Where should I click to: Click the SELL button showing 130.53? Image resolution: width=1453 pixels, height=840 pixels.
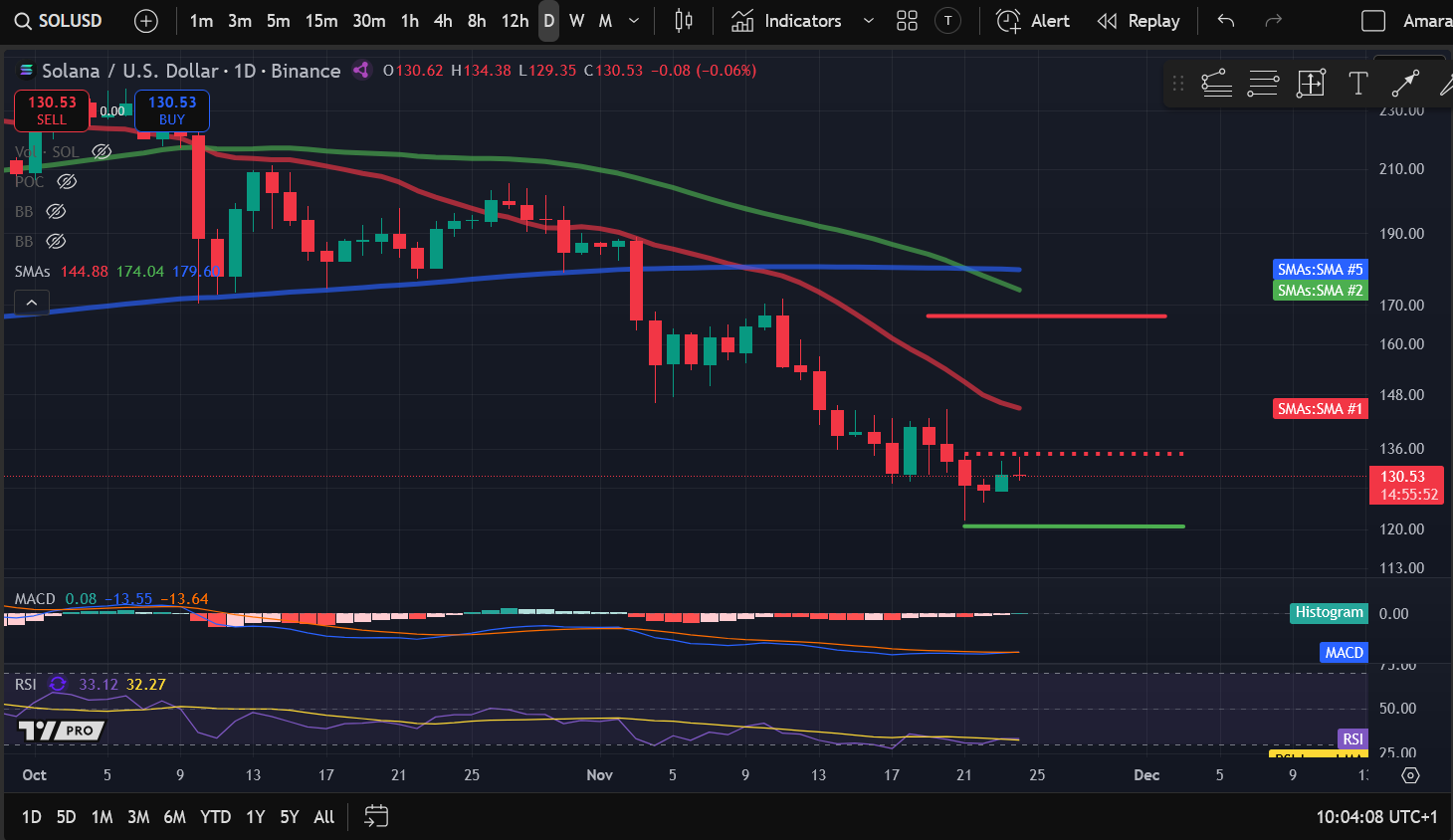(x=51, y=111)
